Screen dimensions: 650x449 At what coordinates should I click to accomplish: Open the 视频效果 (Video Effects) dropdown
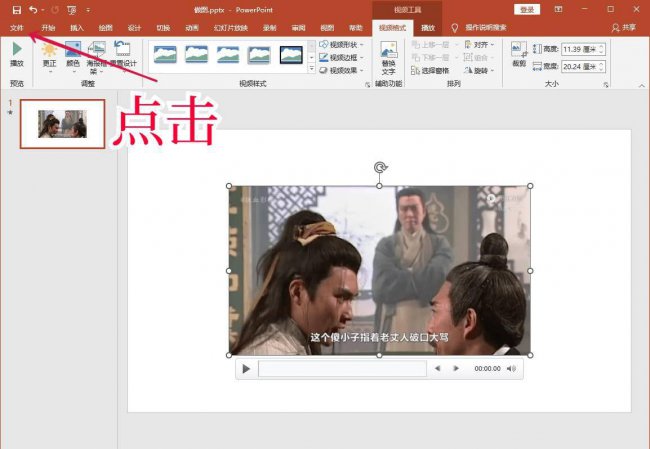[342, 70]
